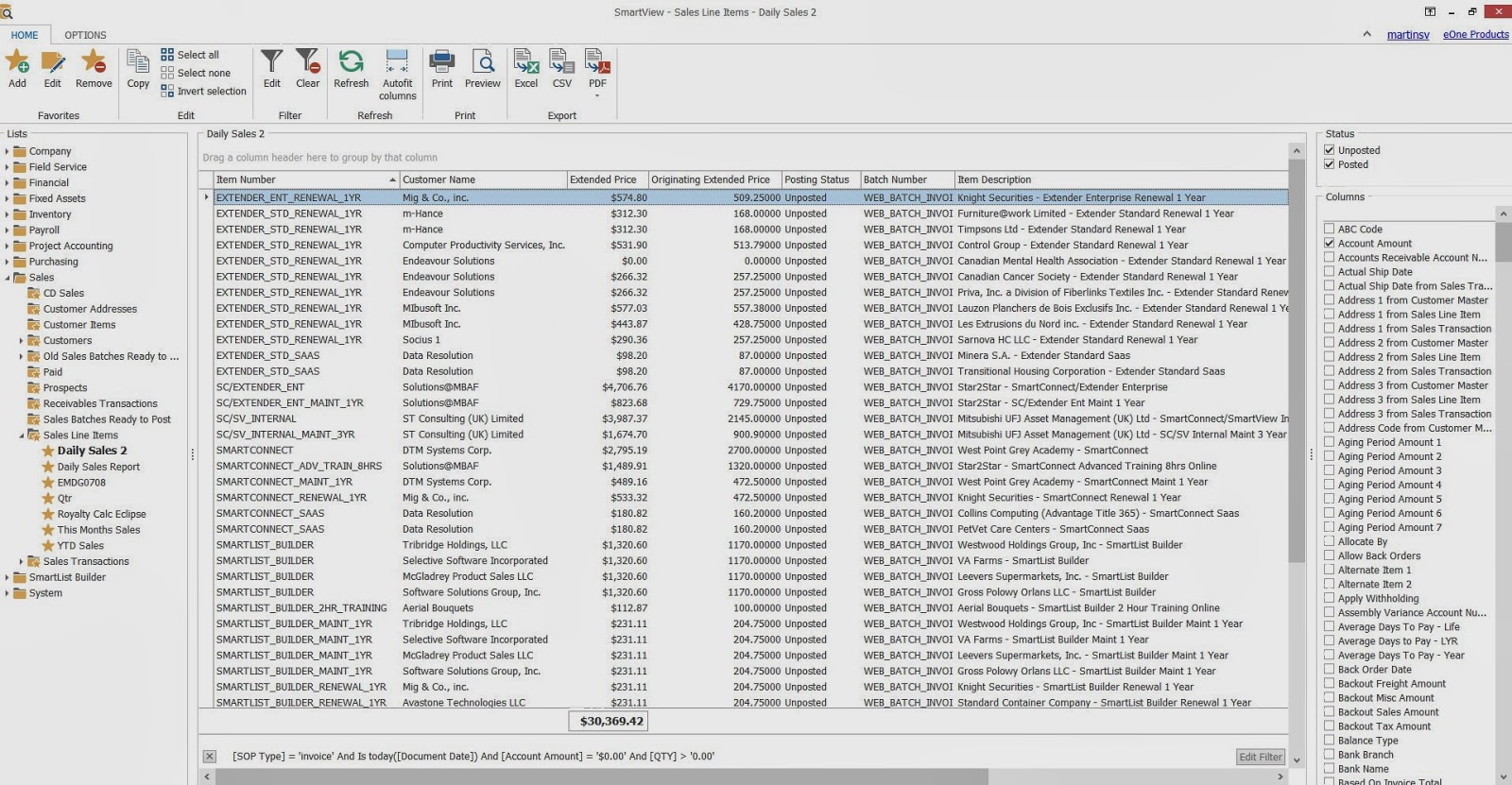Screen dimensions: 1512x785
Task: Click the search magnifier icon in title bar
Action: [x=7, y=12]
